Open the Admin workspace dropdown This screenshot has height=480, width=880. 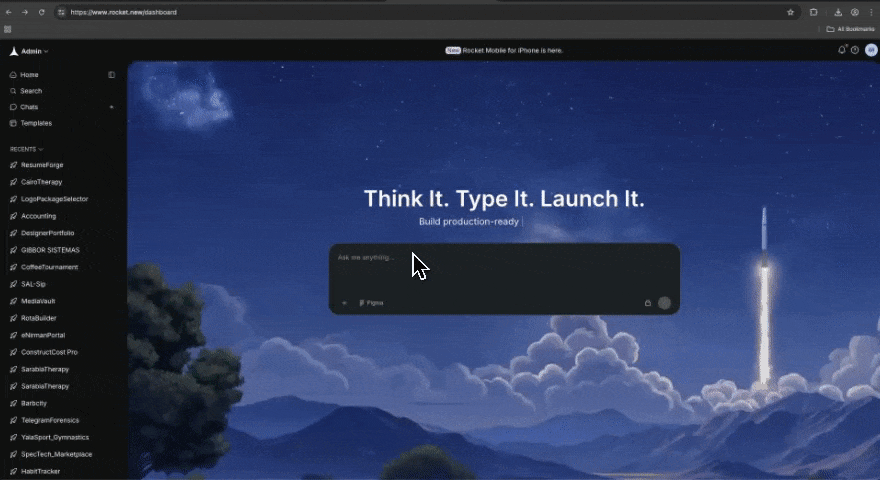(34, 51)
